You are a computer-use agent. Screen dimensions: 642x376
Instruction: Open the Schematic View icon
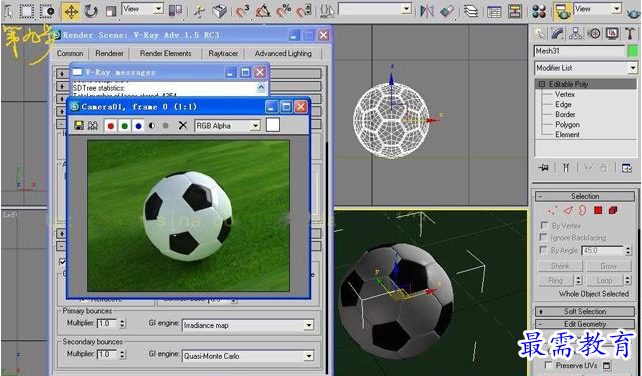click(515, 11)
